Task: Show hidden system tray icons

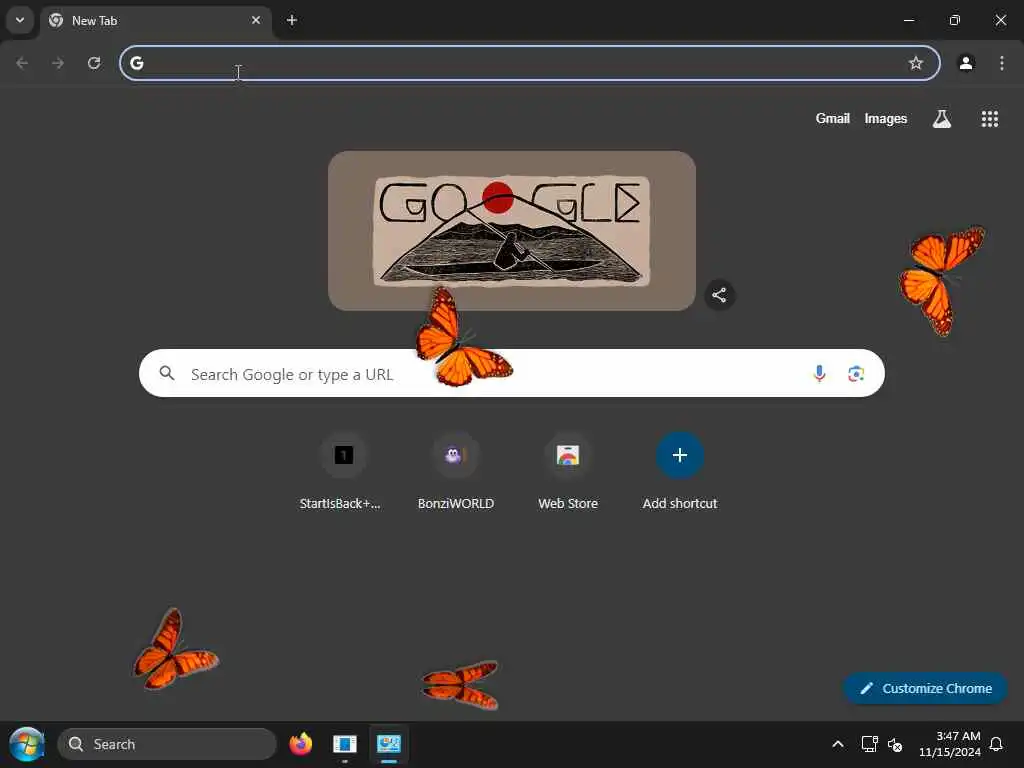Action: click(x=838, y=744)
